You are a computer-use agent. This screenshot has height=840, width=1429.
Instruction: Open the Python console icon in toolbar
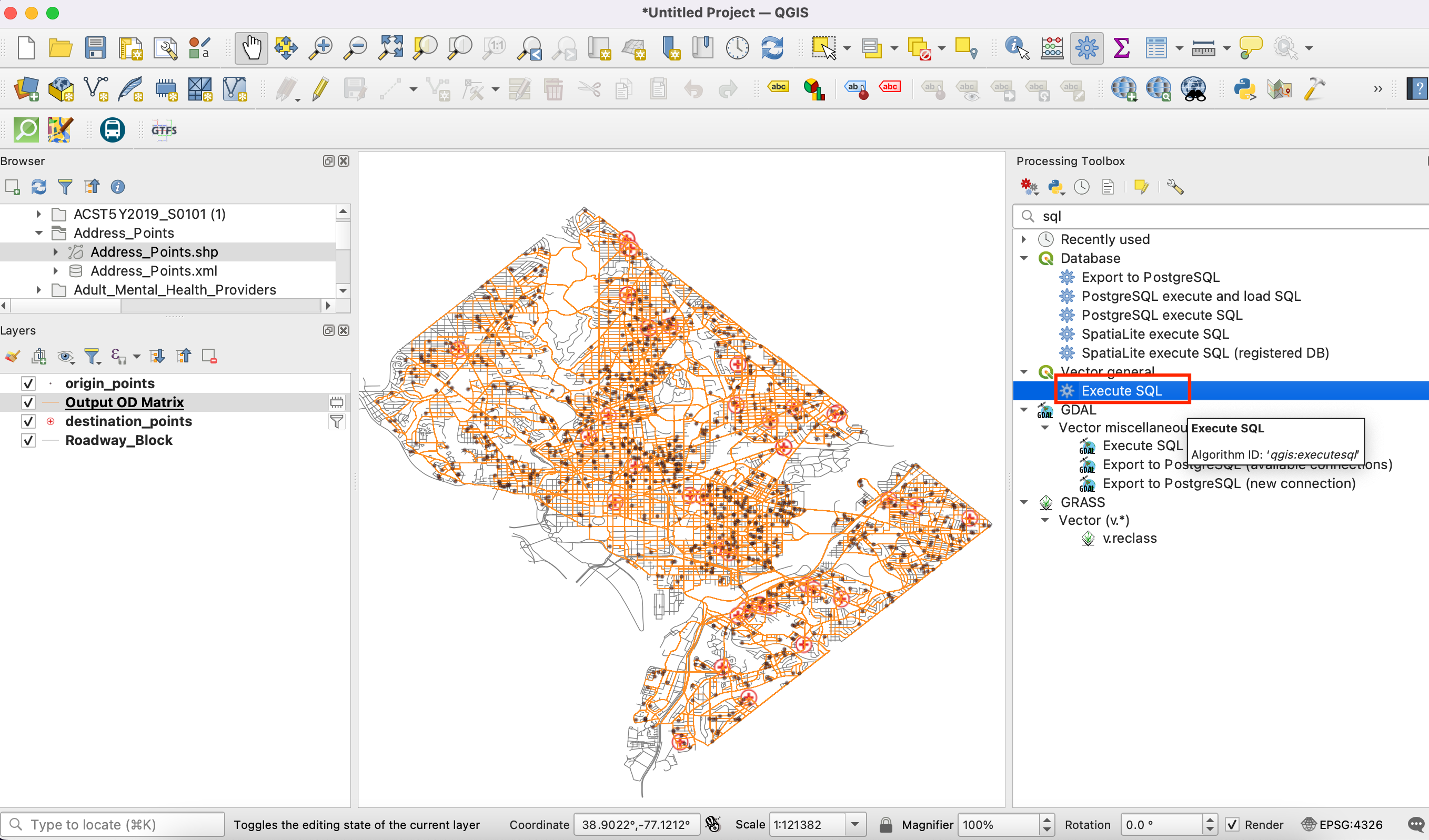tap(1245, 89)
